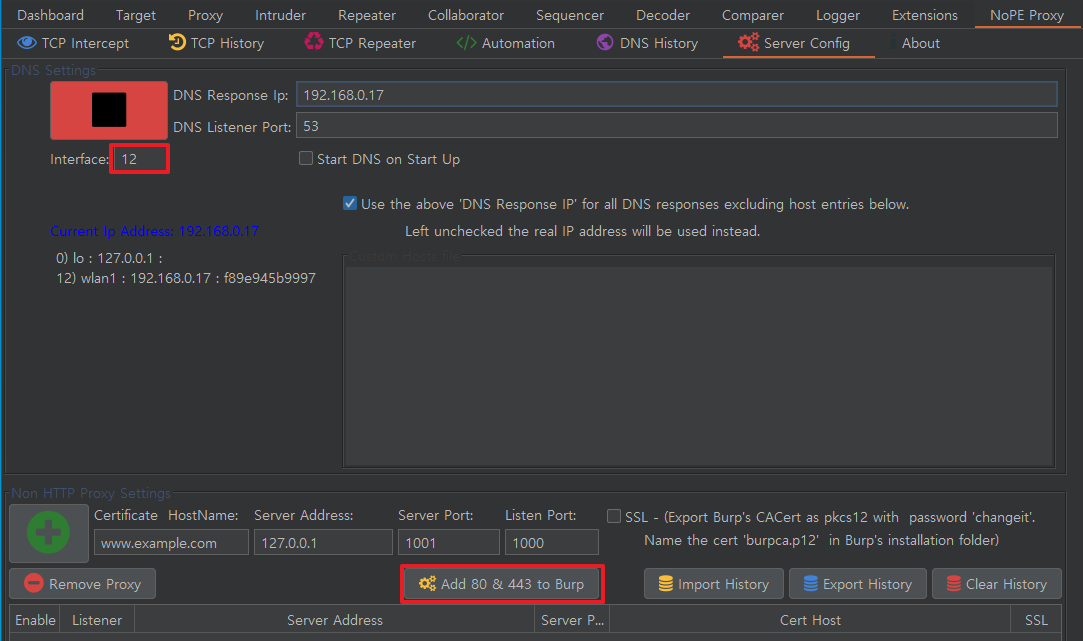
Task: Sort by Server Address column header
Action: coord(334,620)
